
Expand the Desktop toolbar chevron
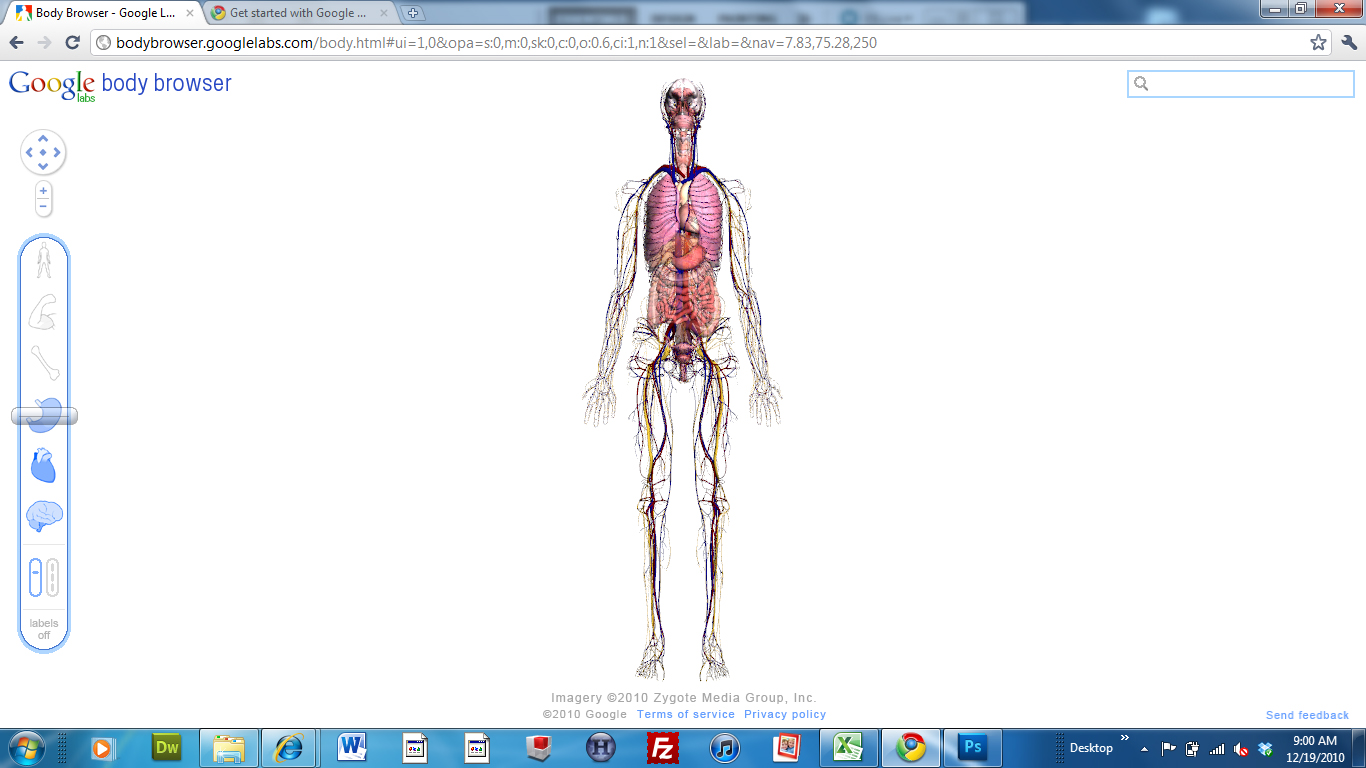pyautogui.click(x=1124, y=739)
